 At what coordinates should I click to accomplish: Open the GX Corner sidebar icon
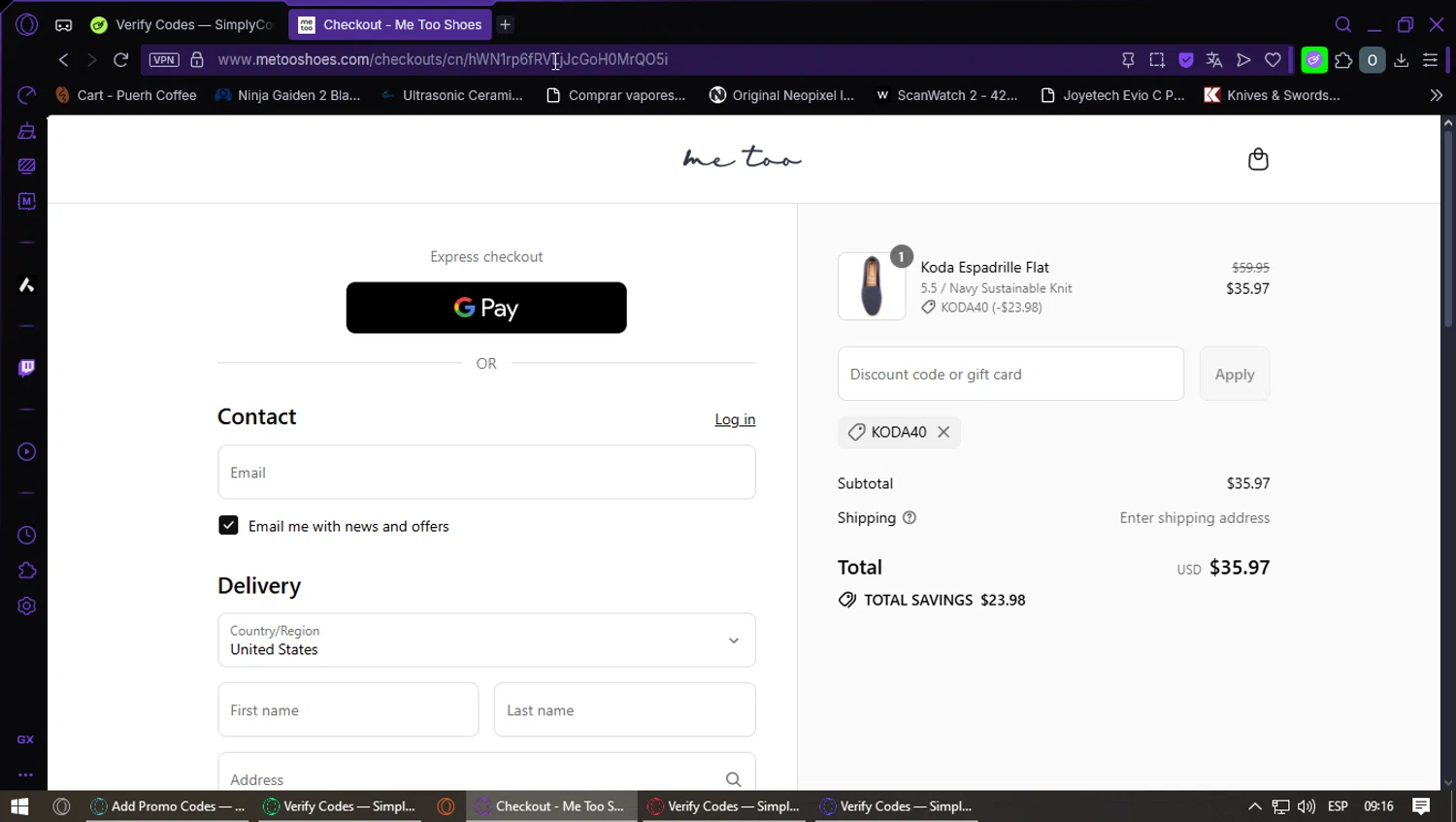click(26, 740)
